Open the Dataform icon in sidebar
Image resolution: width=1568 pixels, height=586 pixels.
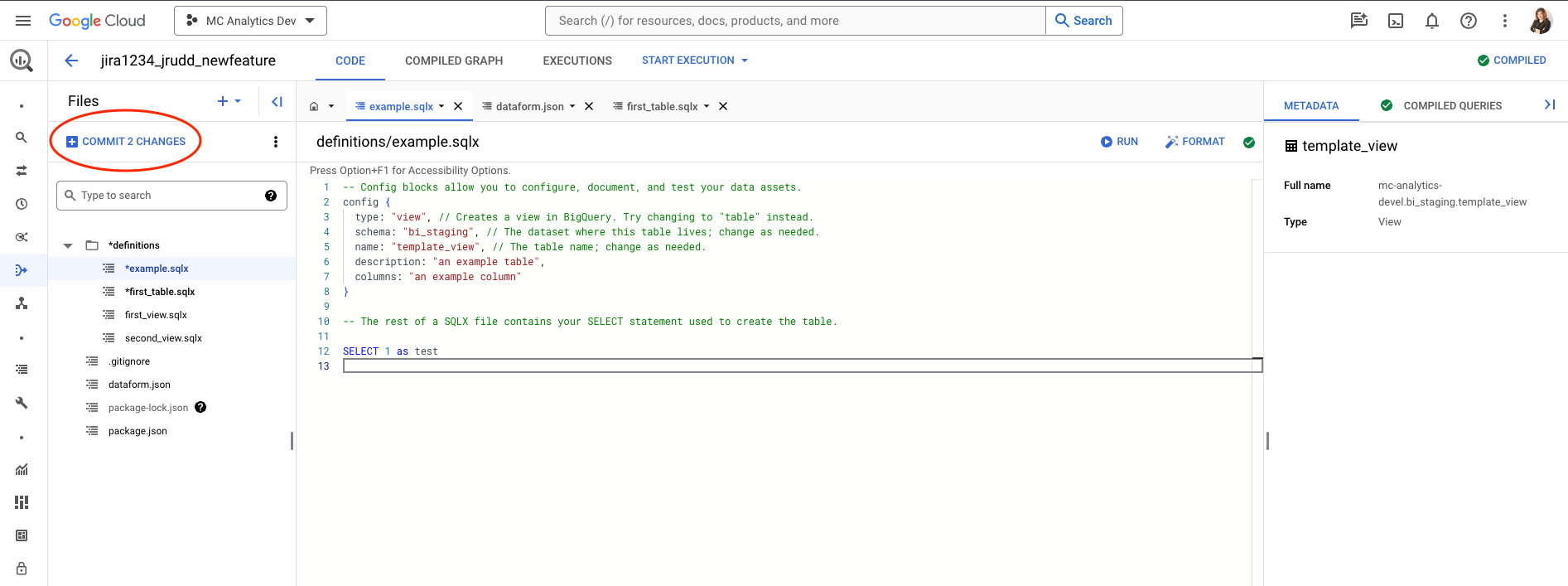point(22,270)
